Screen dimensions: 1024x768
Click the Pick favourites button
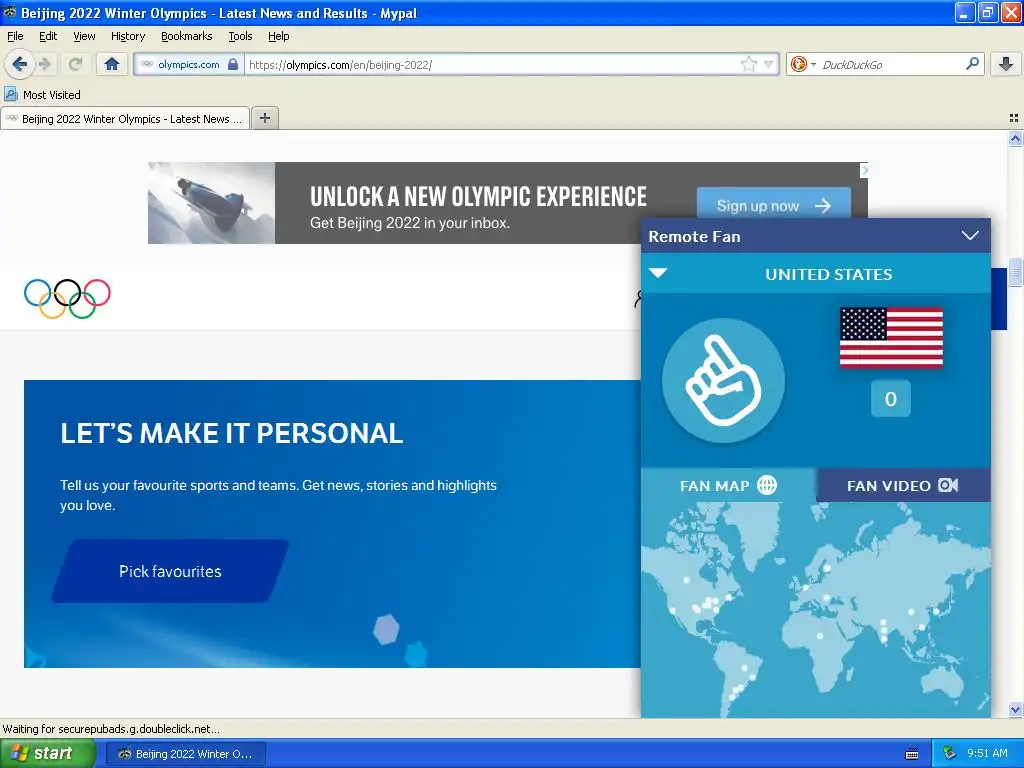170,571
